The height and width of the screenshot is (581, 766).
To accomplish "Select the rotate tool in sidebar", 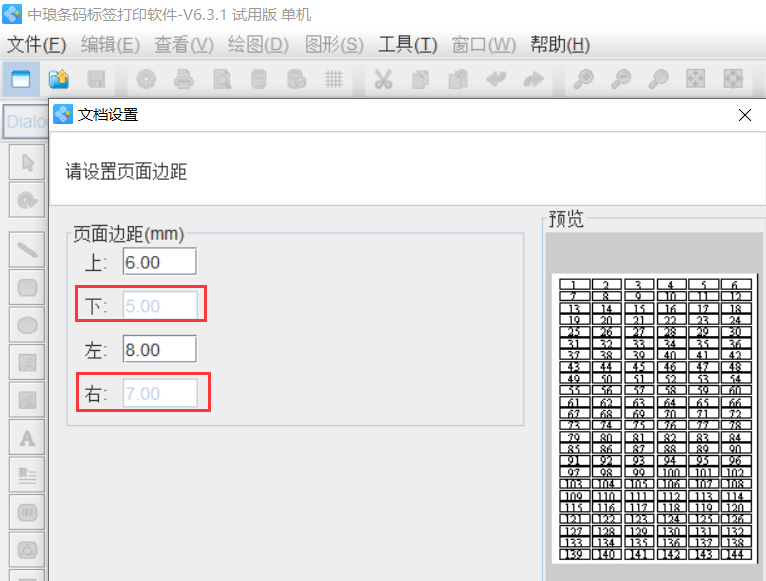I will pos(27,200).
